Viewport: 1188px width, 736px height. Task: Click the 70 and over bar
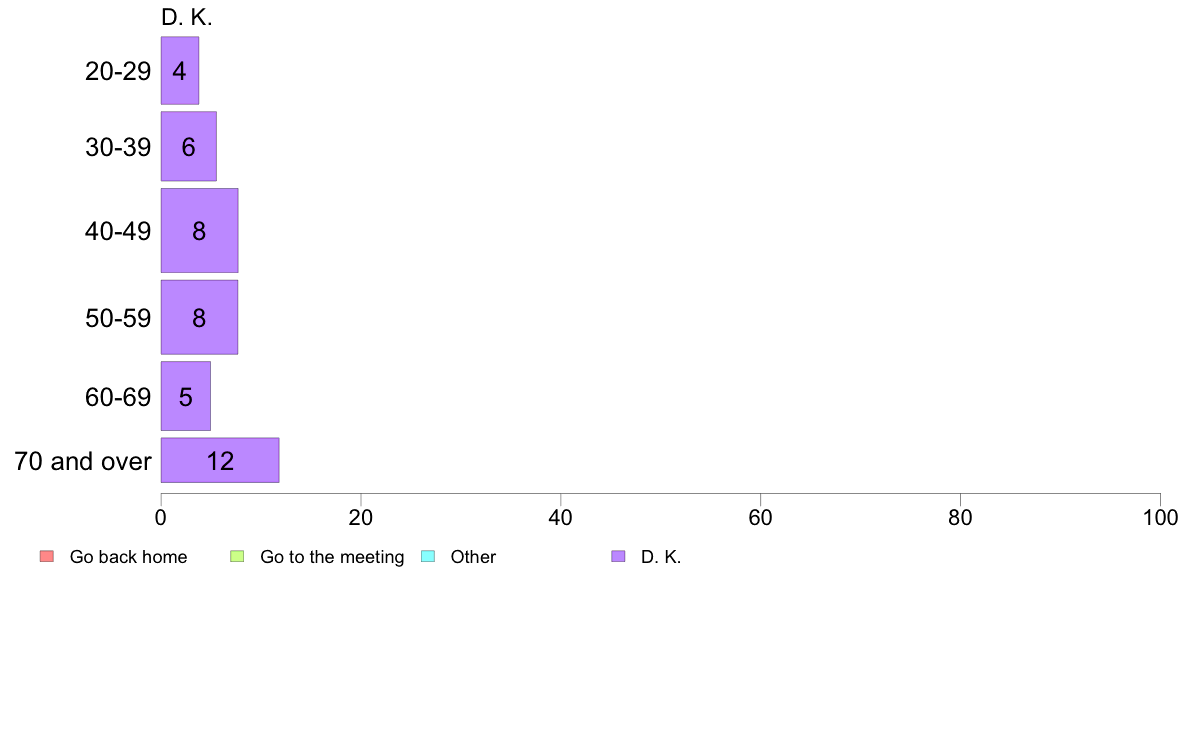click(x=220, y=460)
